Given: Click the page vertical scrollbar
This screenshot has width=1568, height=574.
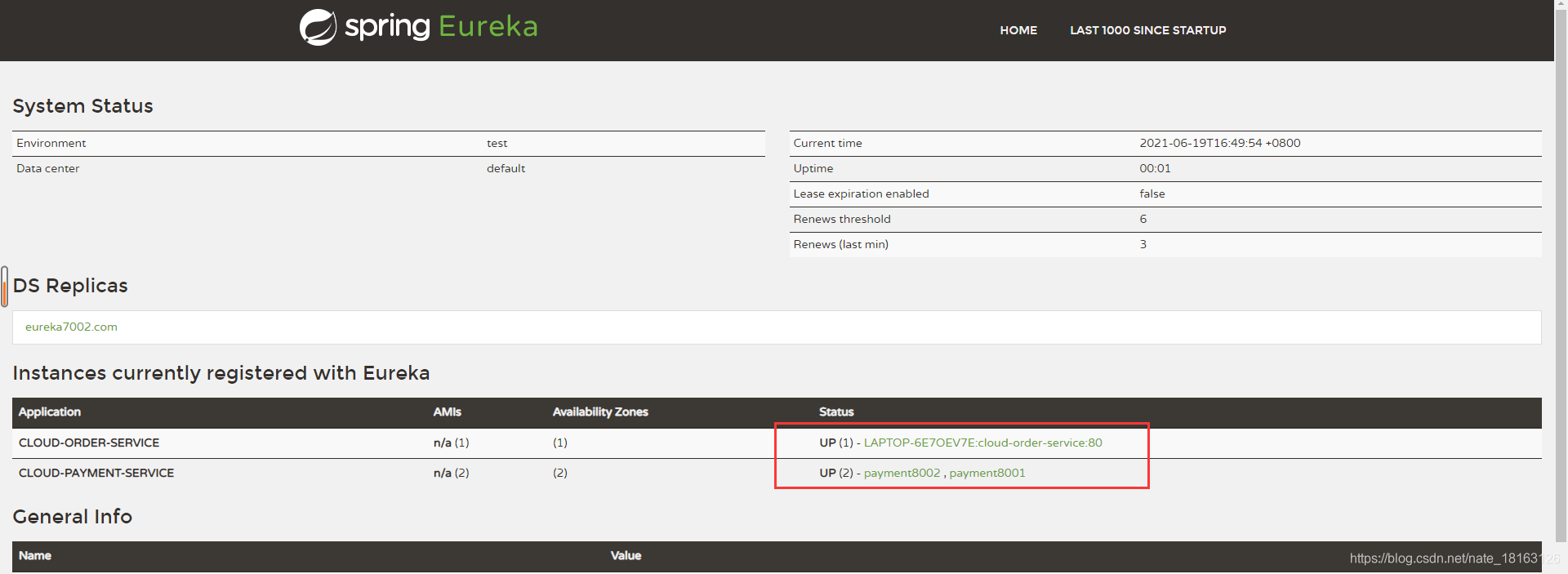Looking at the screenshot, I should coord(1561,269).
